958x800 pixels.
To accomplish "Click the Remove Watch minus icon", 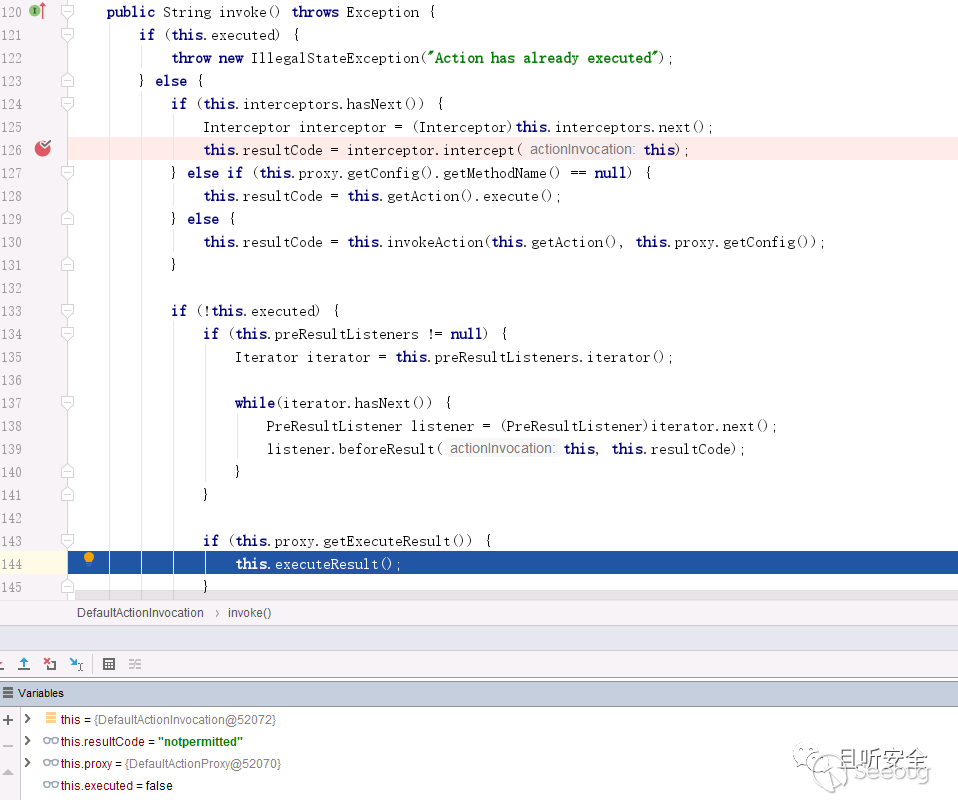I will [x=8, y=746].
